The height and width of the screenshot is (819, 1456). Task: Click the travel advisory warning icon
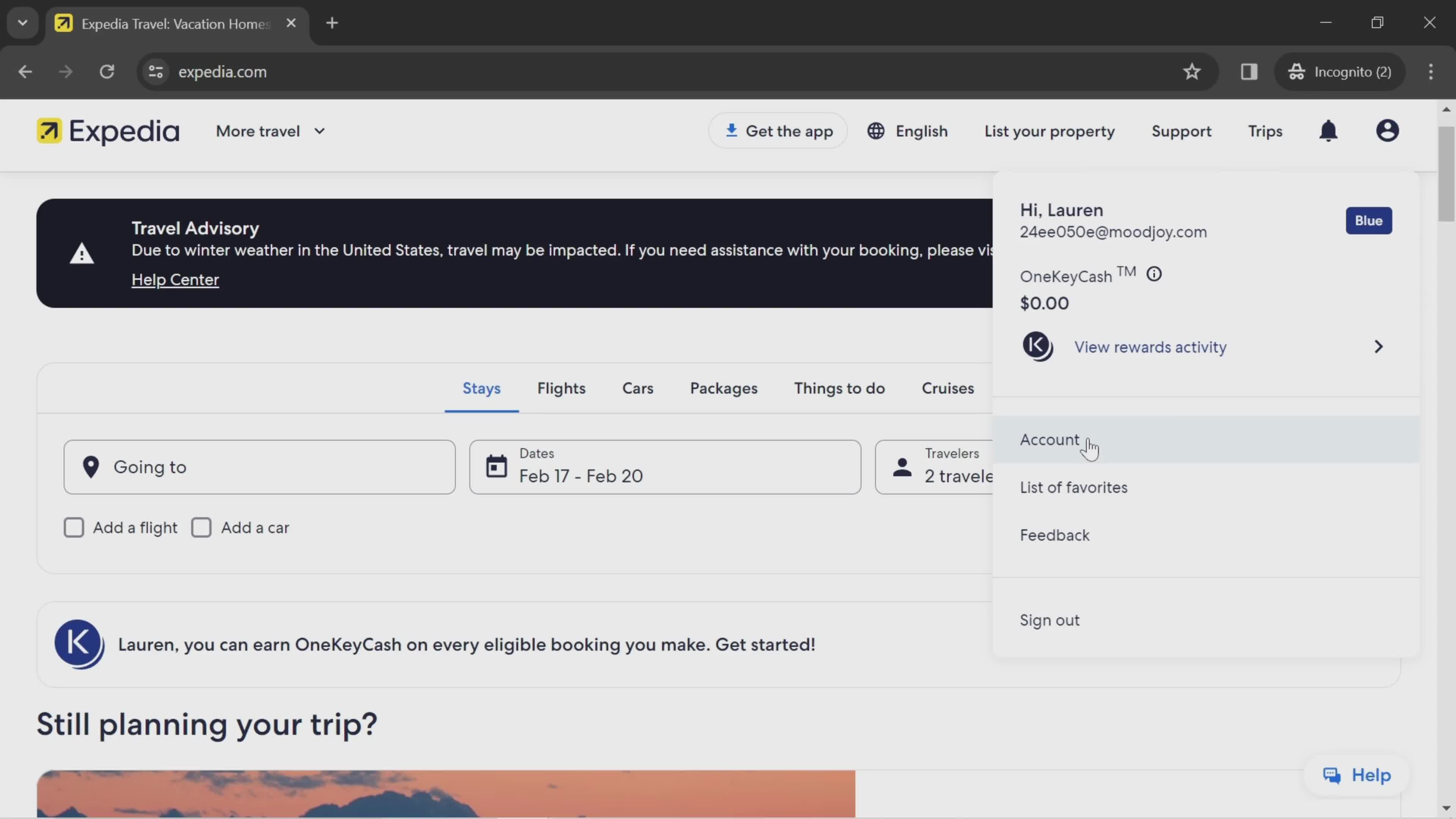(82, 253)
